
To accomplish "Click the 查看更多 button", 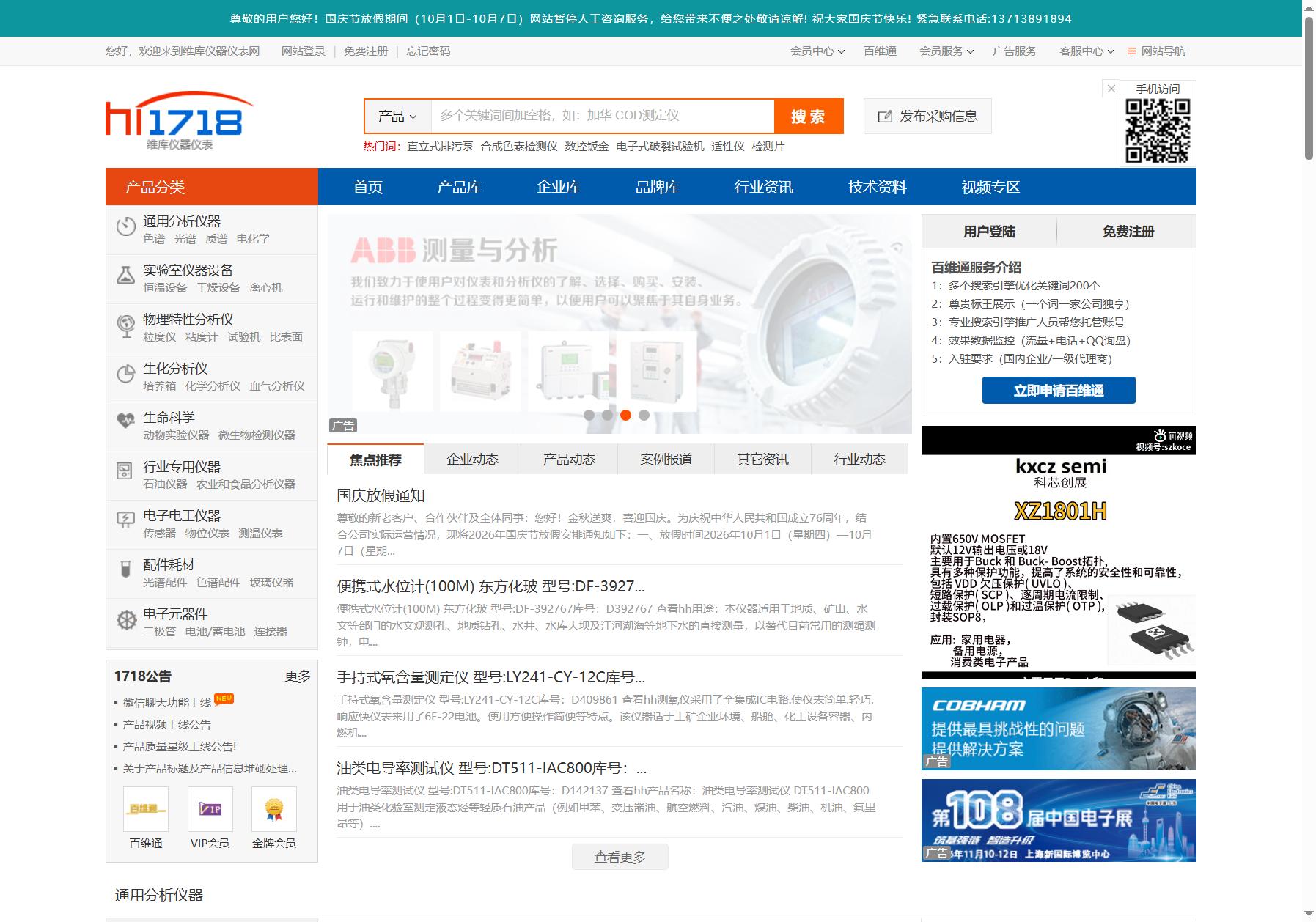I will pos(620,857).
